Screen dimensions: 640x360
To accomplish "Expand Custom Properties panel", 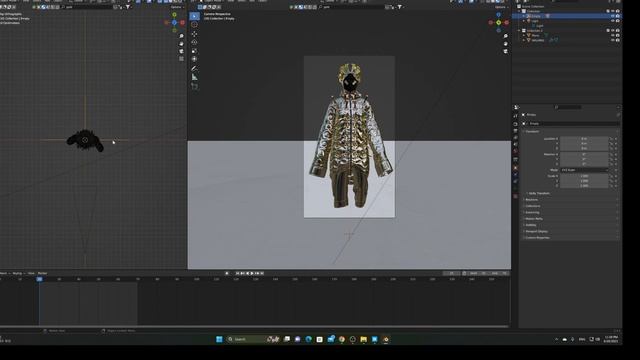I will coord(537,238).
